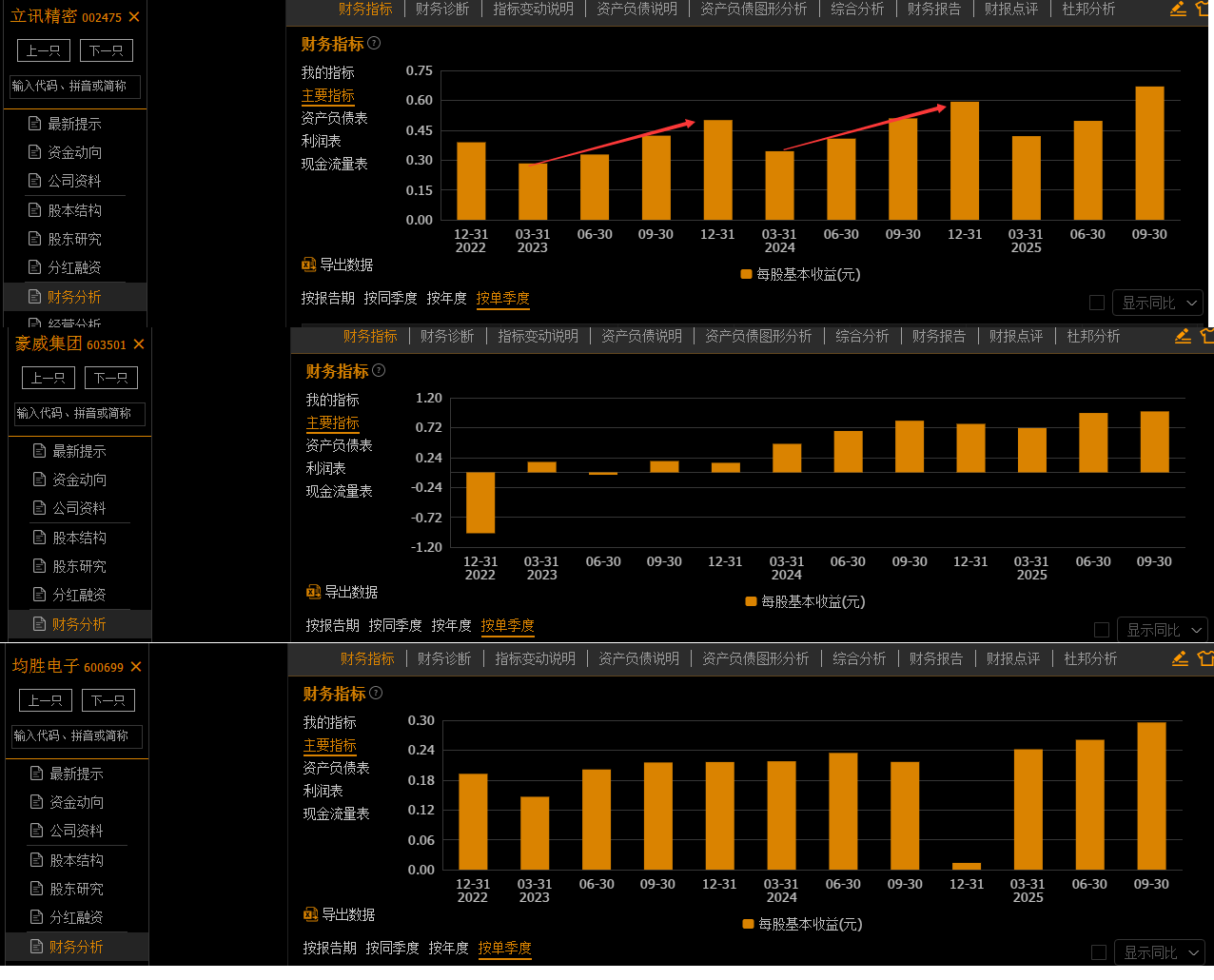Open 显示同比 dropdown in 均胜电子 panel
Screen dimensions: 1214x980
point(1160,952)
